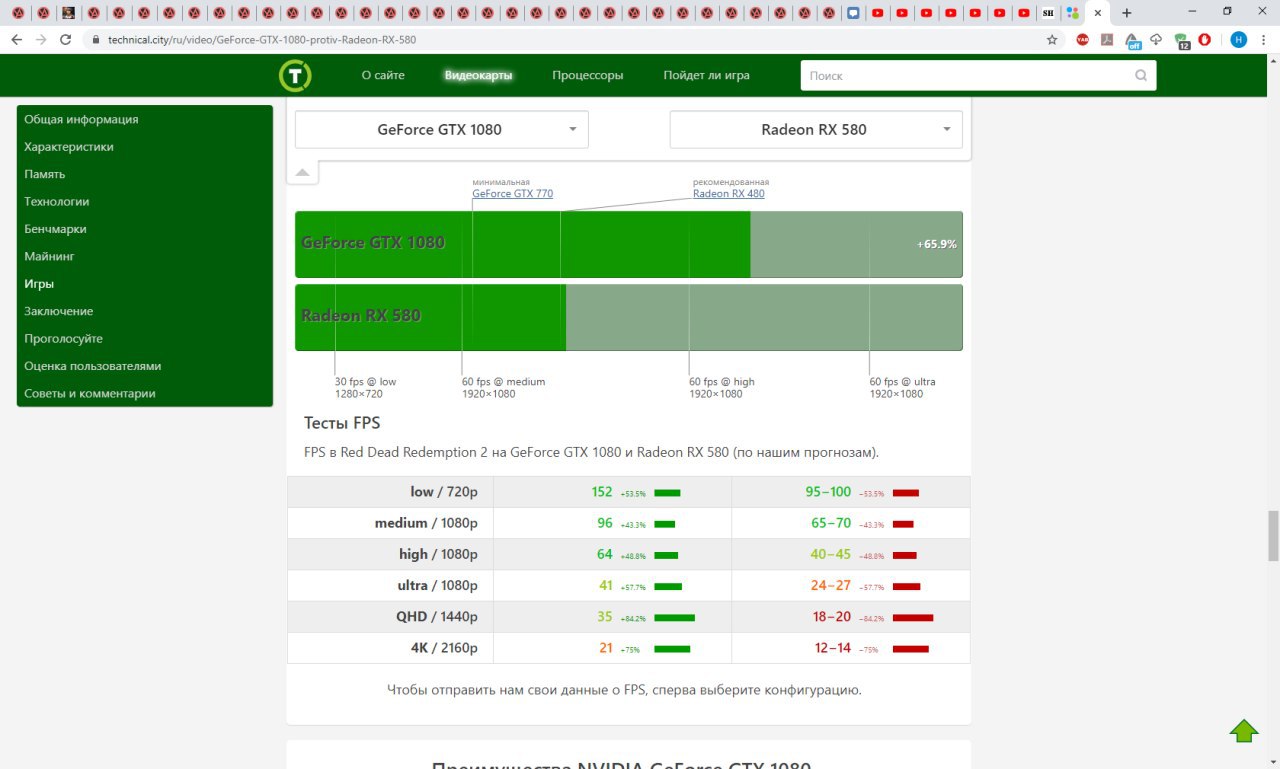Go to 'Советы и комментарии' section
The width and height of the screenshot is (1280, 769).
(x=90, y=393)
